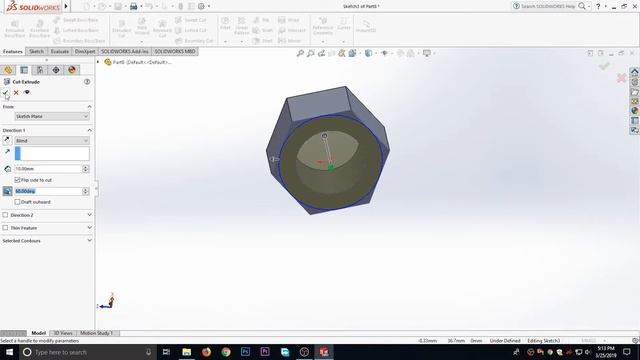The height and width of the screenshot is (360, 640).
Task: Open the 3D Views bottom tab
Action: coord(63,333)
